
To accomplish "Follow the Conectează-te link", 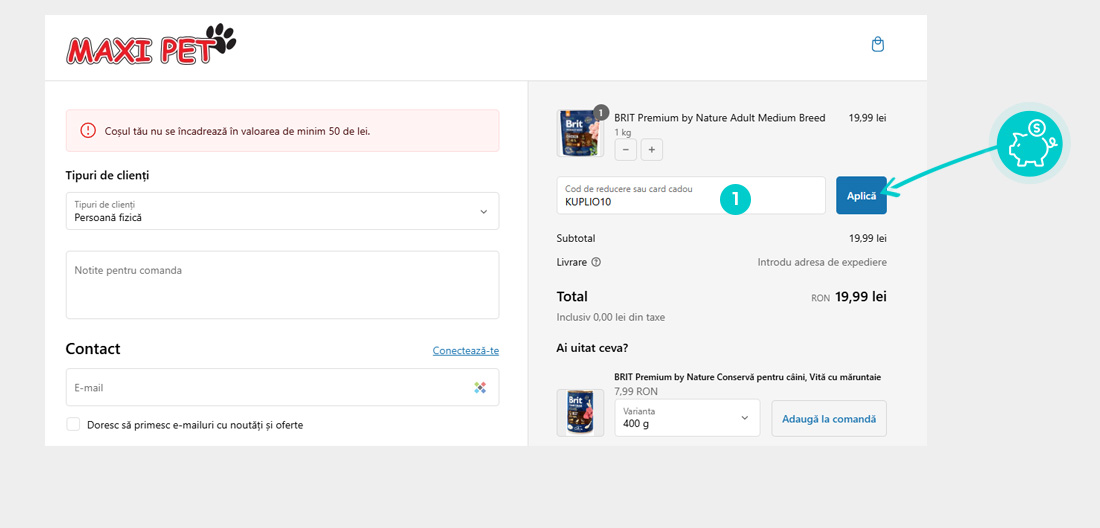I will point(465,351).
